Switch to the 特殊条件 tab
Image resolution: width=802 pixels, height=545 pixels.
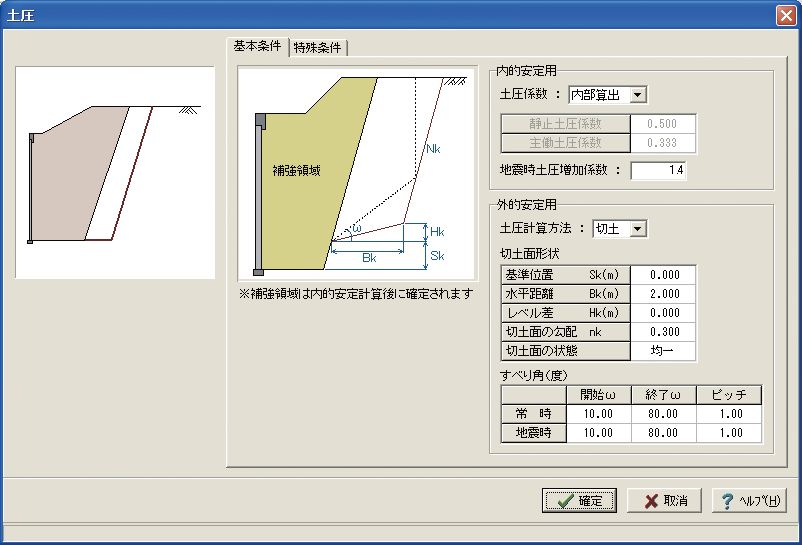click(x=318, y=48)
